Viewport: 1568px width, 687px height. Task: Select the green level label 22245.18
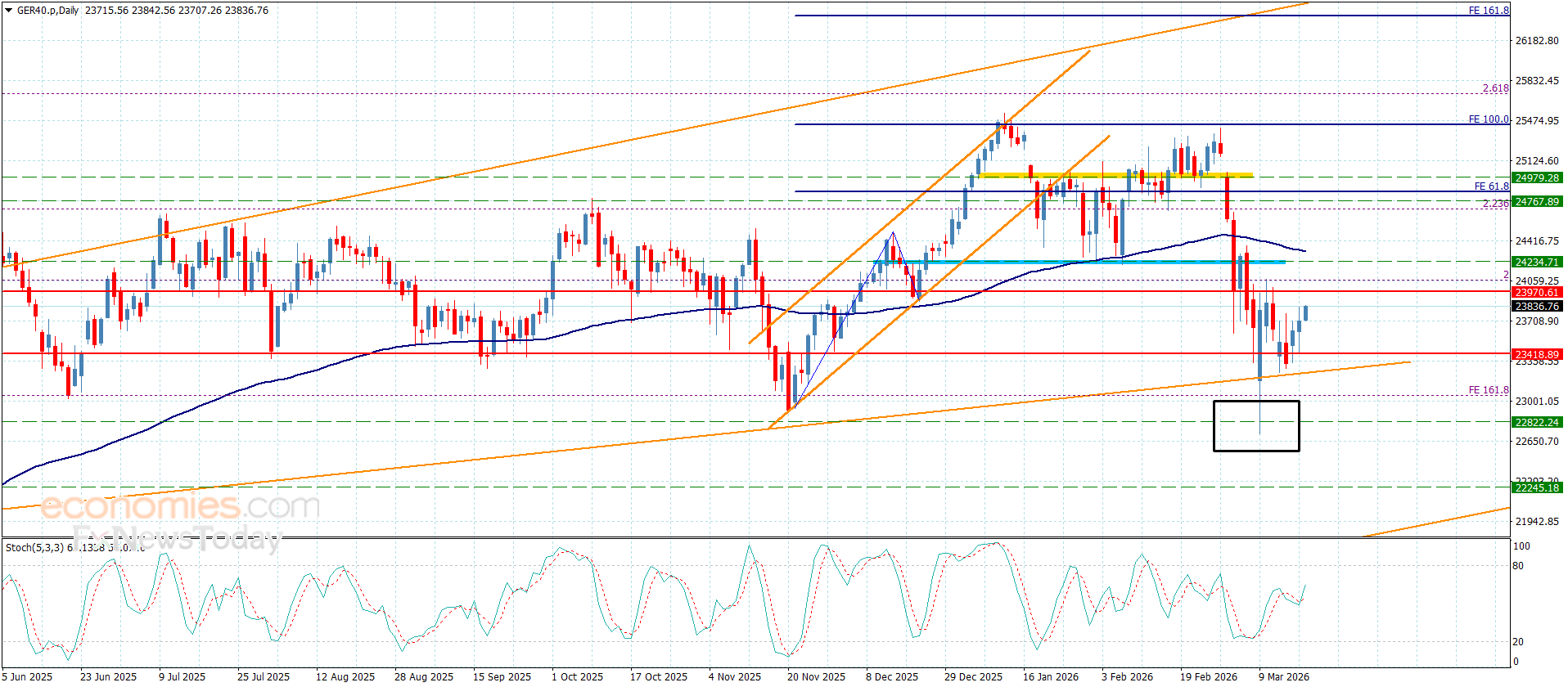tap(1537, 488)
